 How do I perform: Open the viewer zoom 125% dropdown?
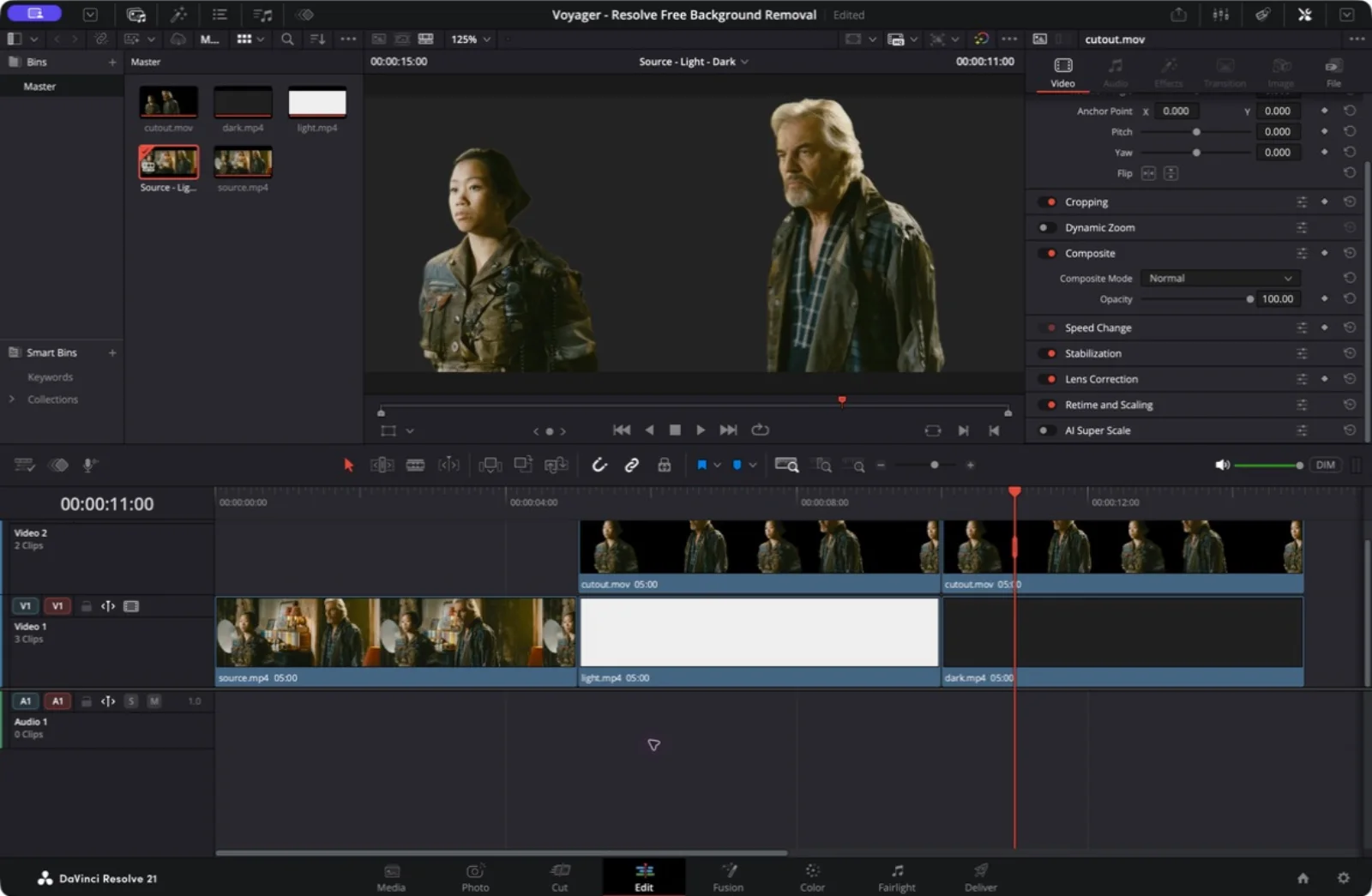coord(471,39)
